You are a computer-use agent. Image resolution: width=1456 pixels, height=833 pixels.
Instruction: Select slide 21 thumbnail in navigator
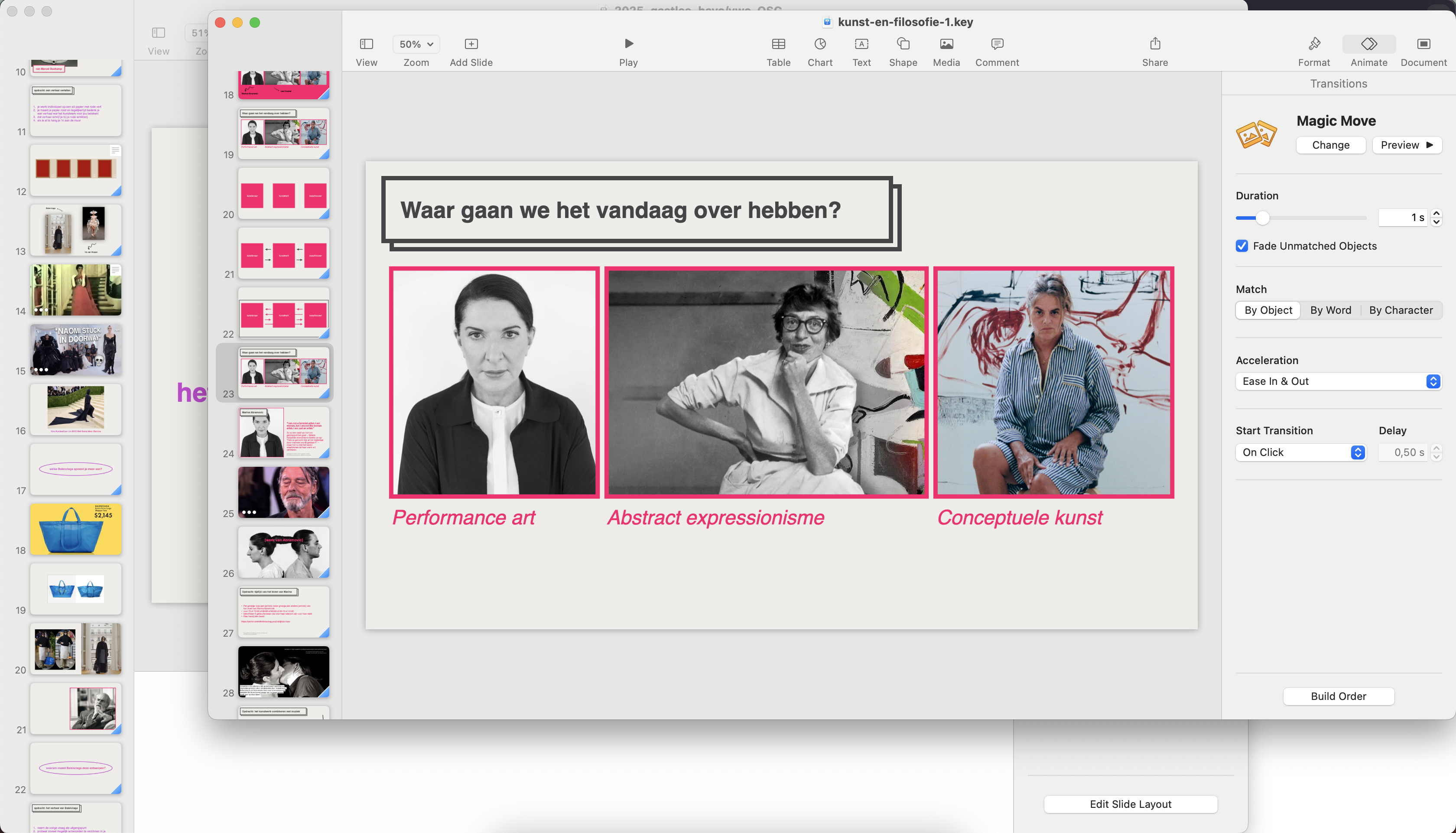[x=284, y=253]
